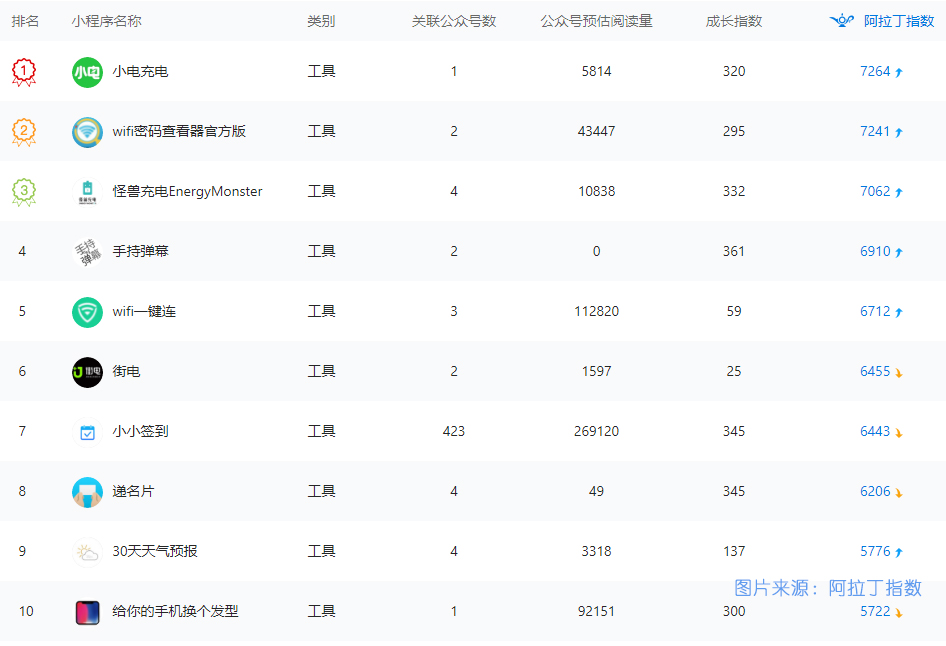Click the down arrow beside index 6455

coord(899,373)
